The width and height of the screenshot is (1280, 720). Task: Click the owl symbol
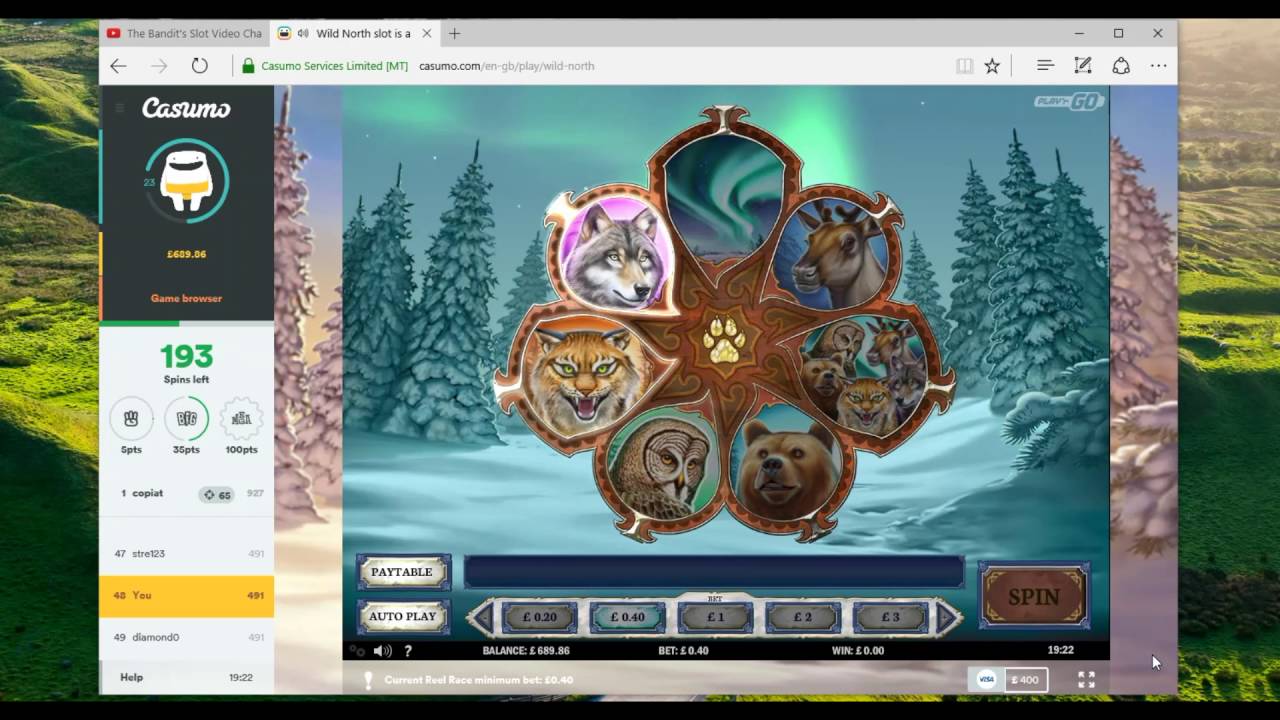[x=661, y=463]
